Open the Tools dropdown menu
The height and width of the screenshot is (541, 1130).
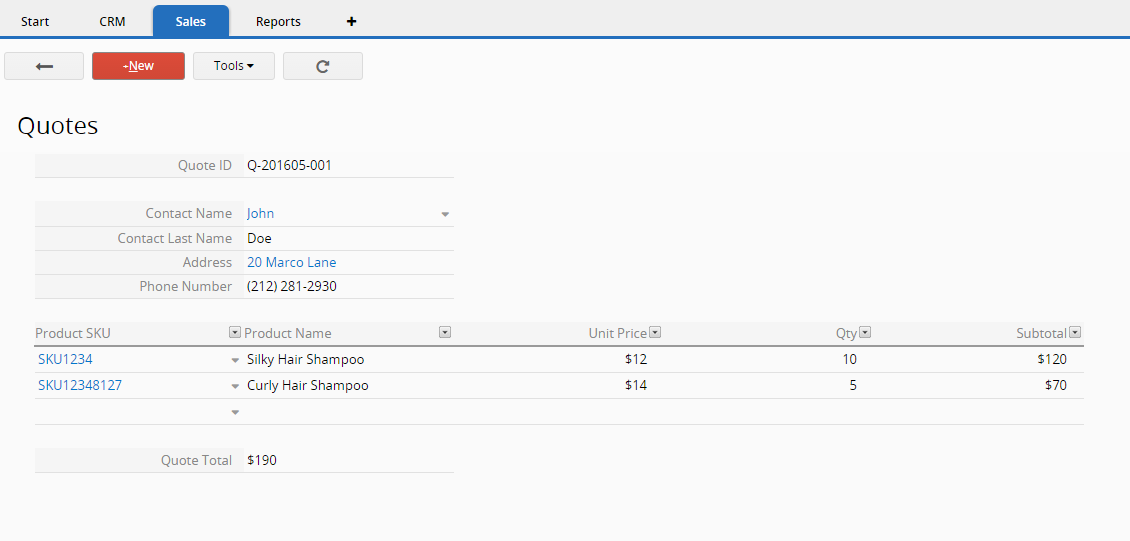pyautogui.click(x=233, y=66)
